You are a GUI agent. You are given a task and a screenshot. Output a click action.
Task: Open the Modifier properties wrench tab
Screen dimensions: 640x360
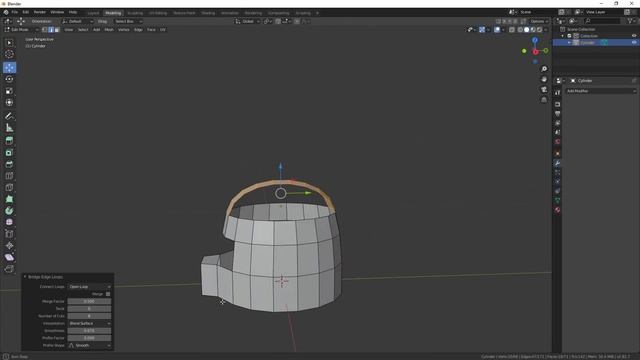pyautogui.click(x=558, y=163)
